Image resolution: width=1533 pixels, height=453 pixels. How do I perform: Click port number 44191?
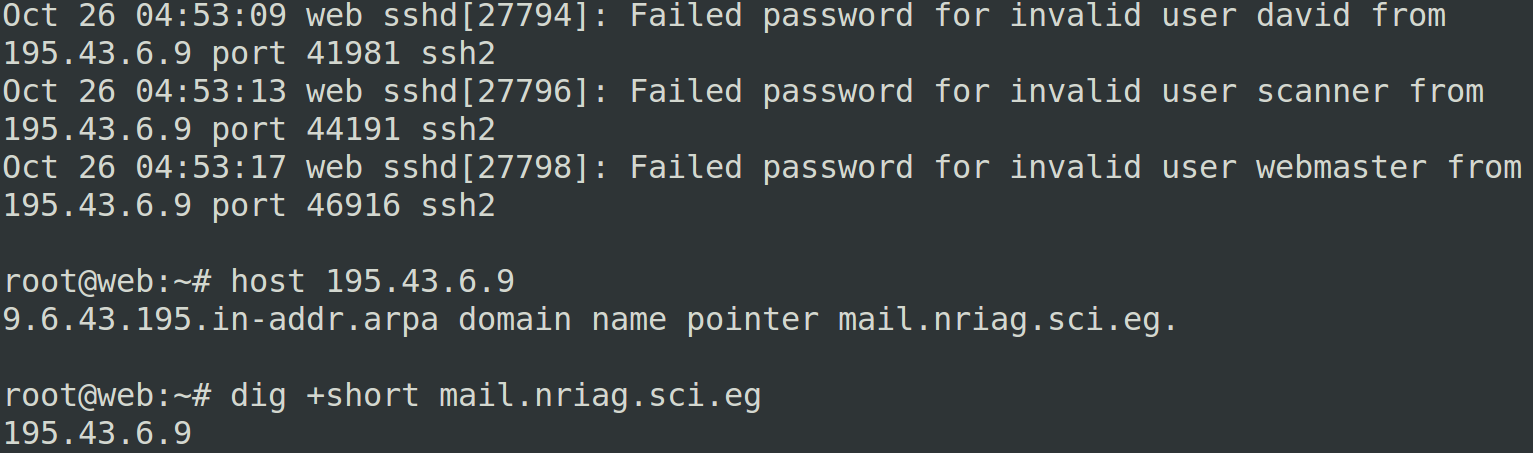pyautogui.click(x=354, y=129)
